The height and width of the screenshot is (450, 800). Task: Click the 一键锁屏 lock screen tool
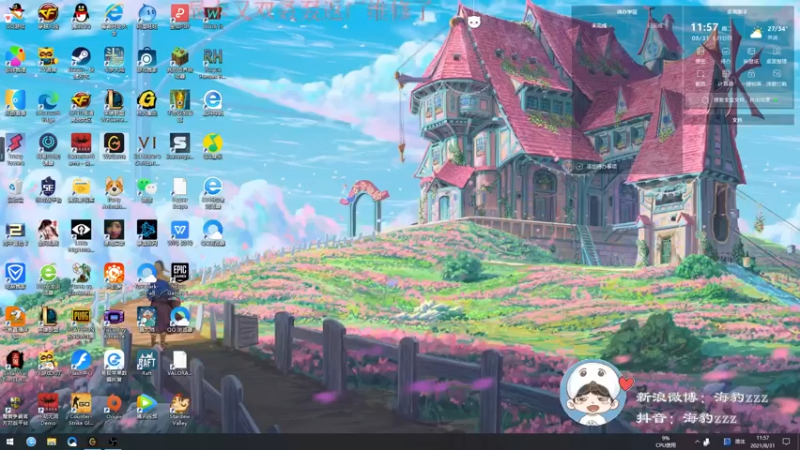click(x=751, y=78)
